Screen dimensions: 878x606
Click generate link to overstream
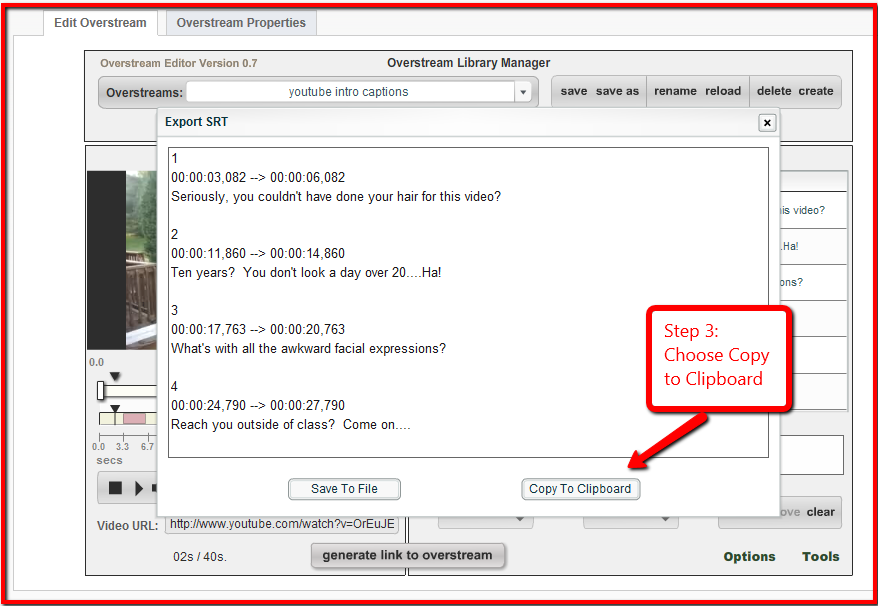click(408, 555)
